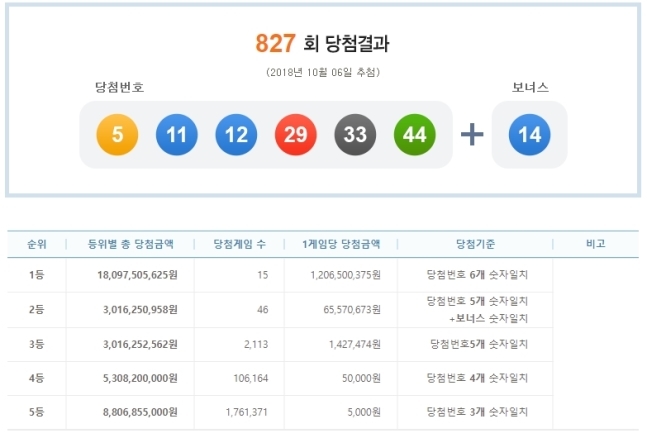Click the 827 round number heading

tap(275, 43)
